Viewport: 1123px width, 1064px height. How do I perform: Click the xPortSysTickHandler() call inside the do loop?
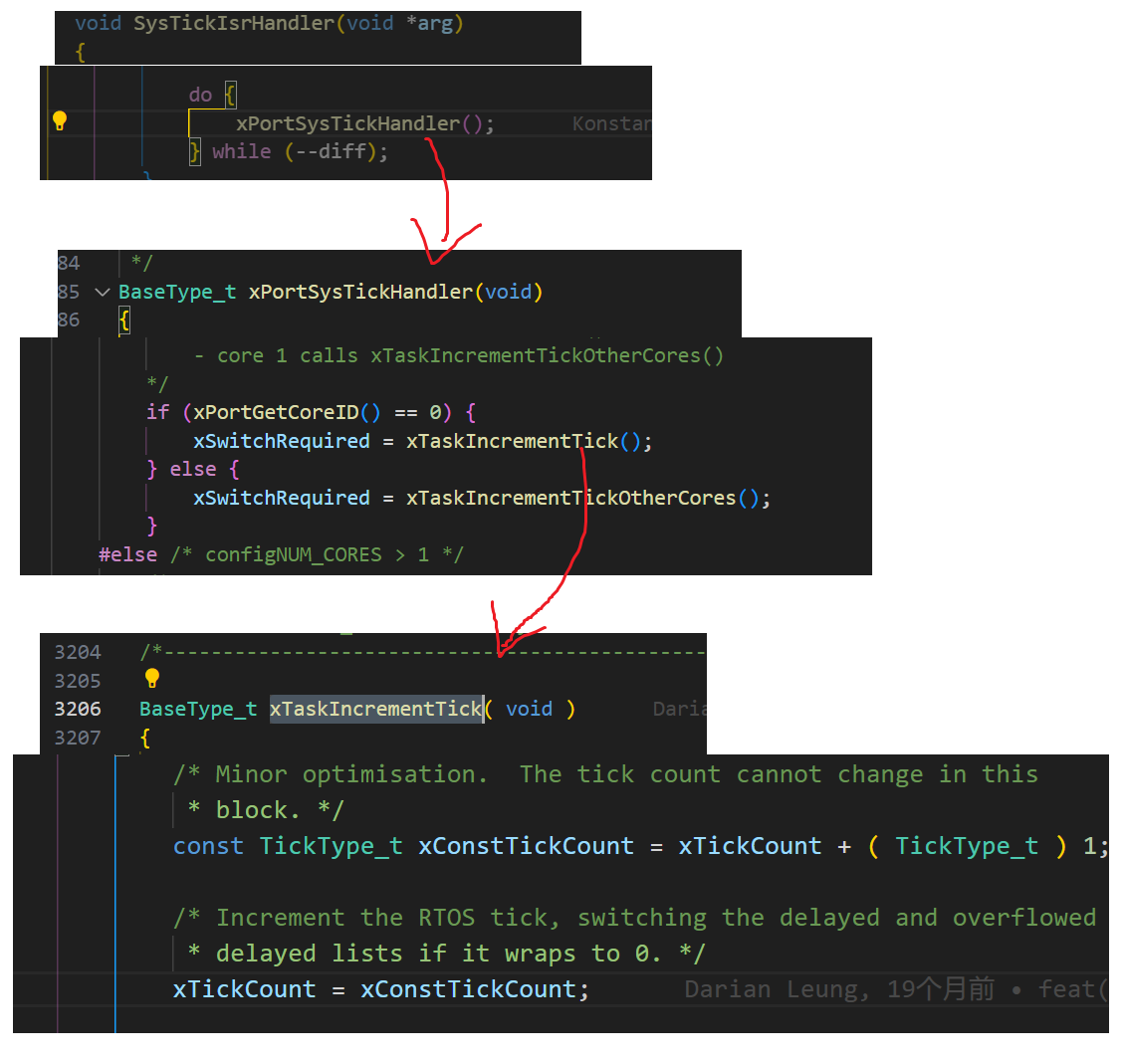coord(365,123)
